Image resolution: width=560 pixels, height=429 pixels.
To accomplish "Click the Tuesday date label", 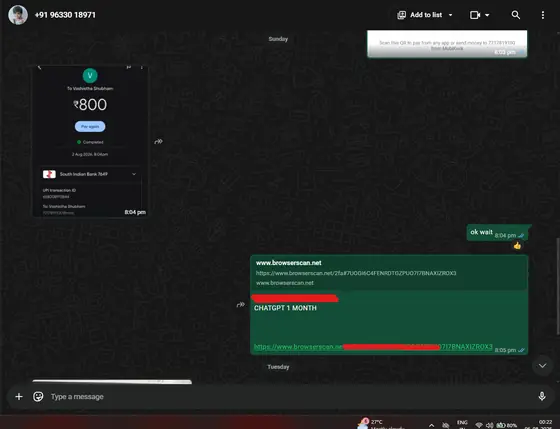I will pos(278,367).
